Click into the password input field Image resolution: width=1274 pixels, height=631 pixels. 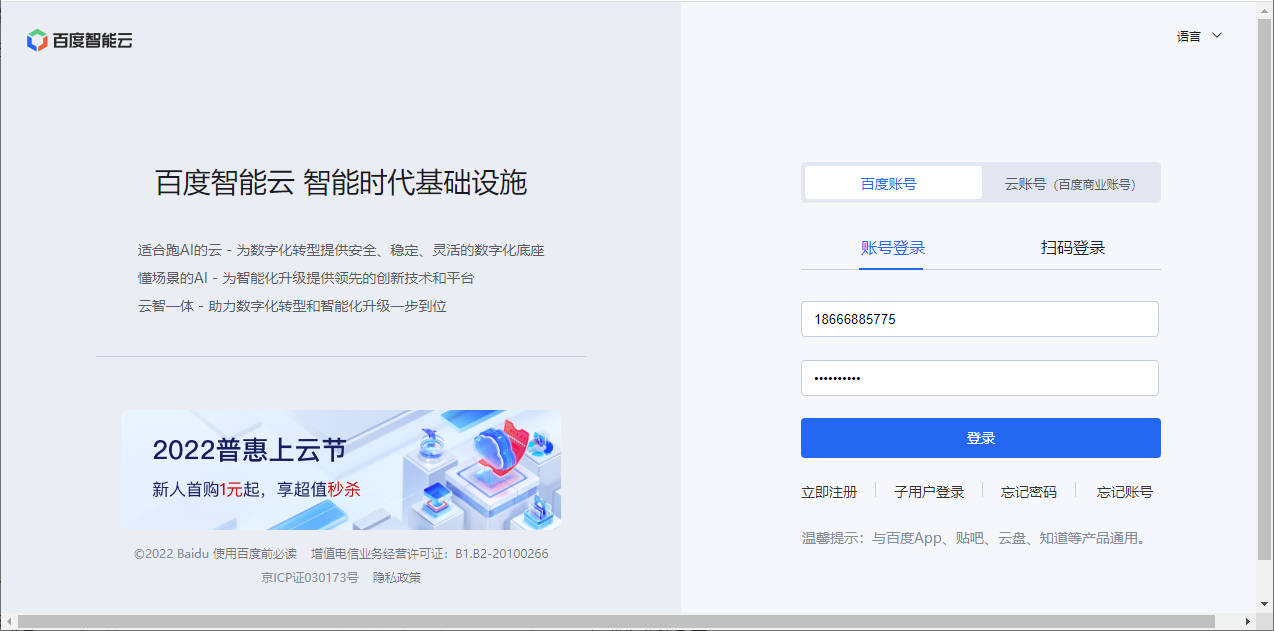pos(980,378)
